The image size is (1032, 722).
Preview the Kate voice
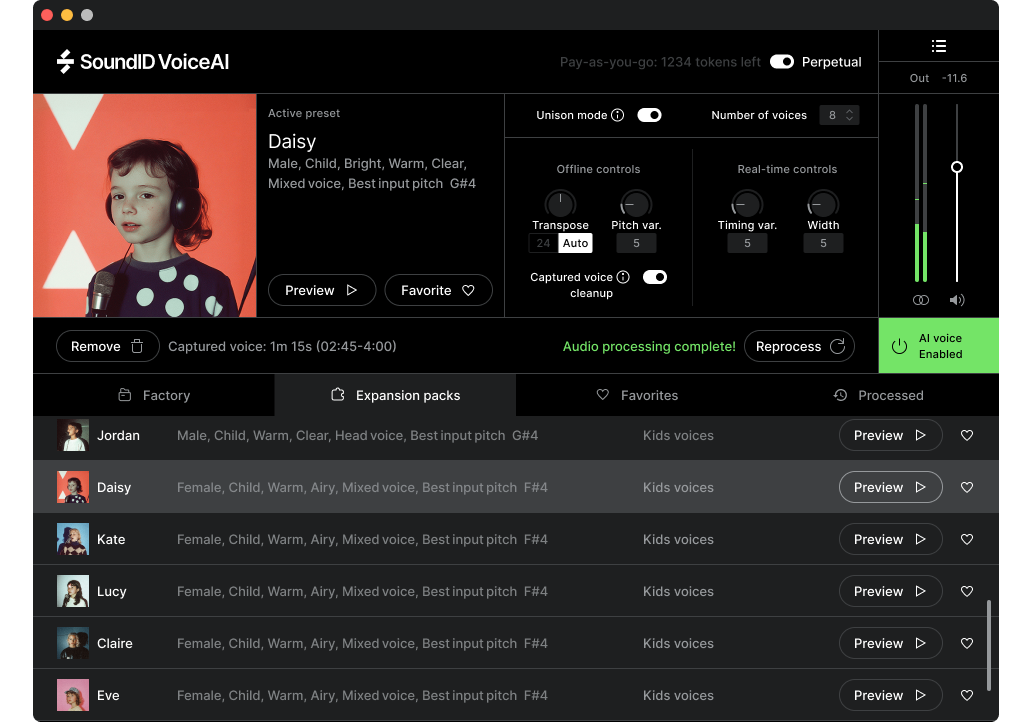(890, 540)
